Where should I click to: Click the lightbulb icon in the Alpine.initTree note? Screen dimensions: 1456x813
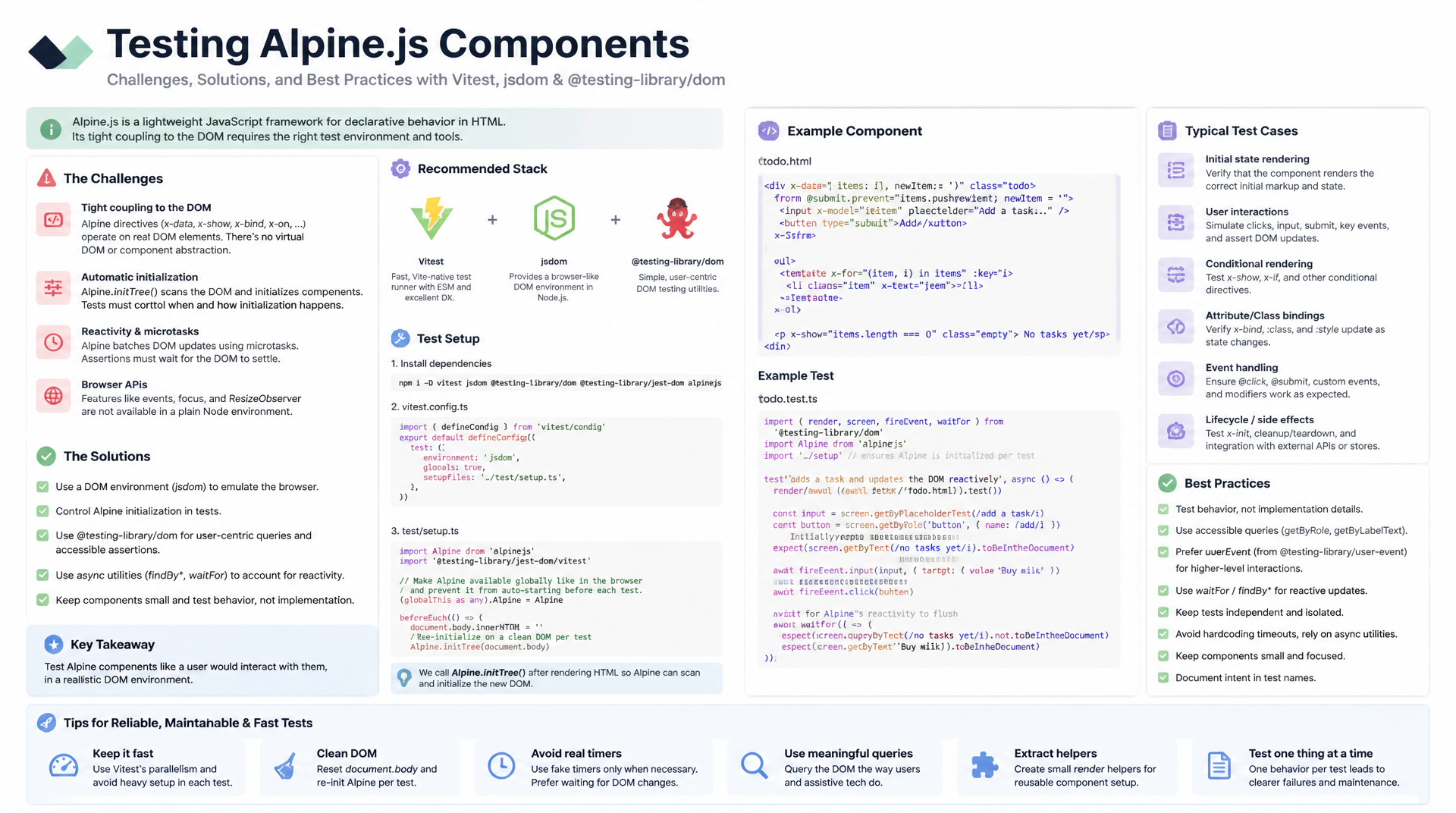pyautogui.click(x=405, y=677)
